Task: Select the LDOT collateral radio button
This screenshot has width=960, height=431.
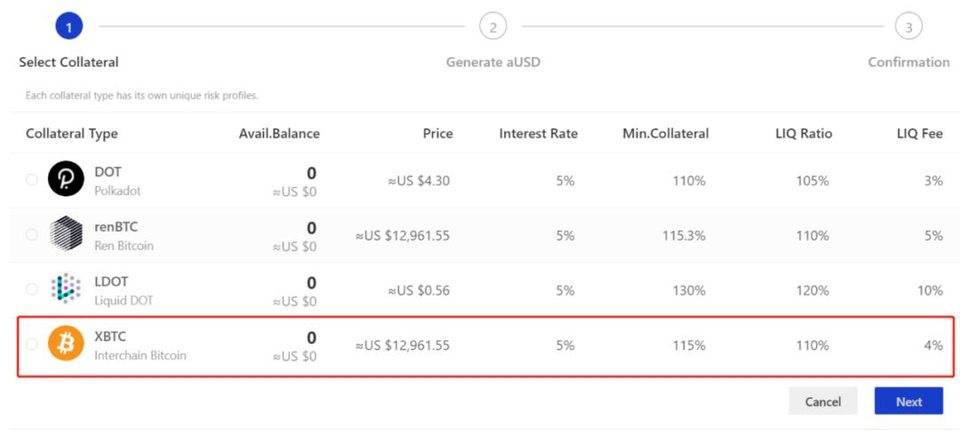Action: pyautogui.click(x=32, y=290)
